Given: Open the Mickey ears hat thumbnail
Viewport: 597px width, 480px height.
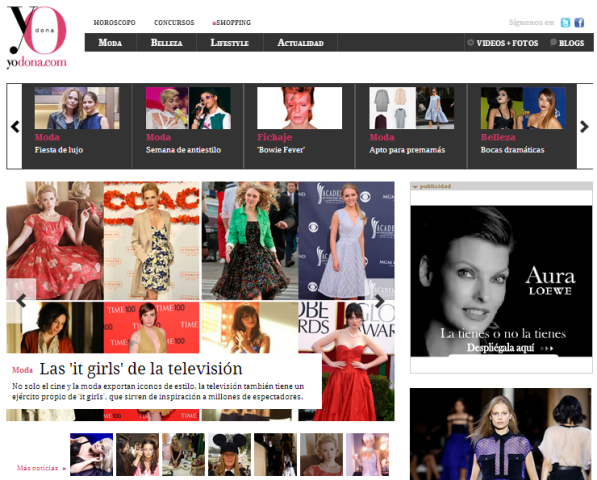Looking at the screenshot, I should (x=229, y=454).
